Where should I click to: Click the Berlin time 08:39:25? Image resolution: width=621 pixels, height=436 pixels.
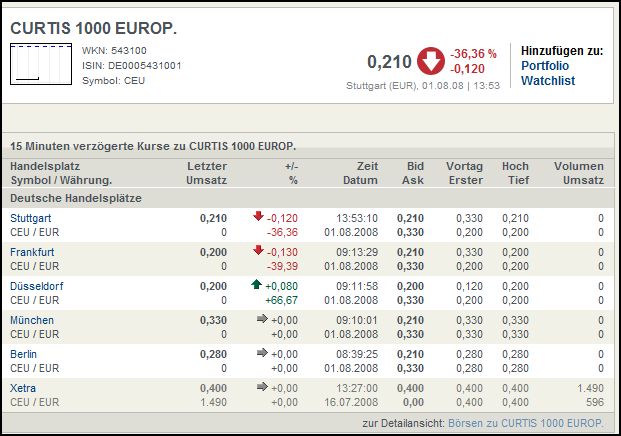pos(357,355)
